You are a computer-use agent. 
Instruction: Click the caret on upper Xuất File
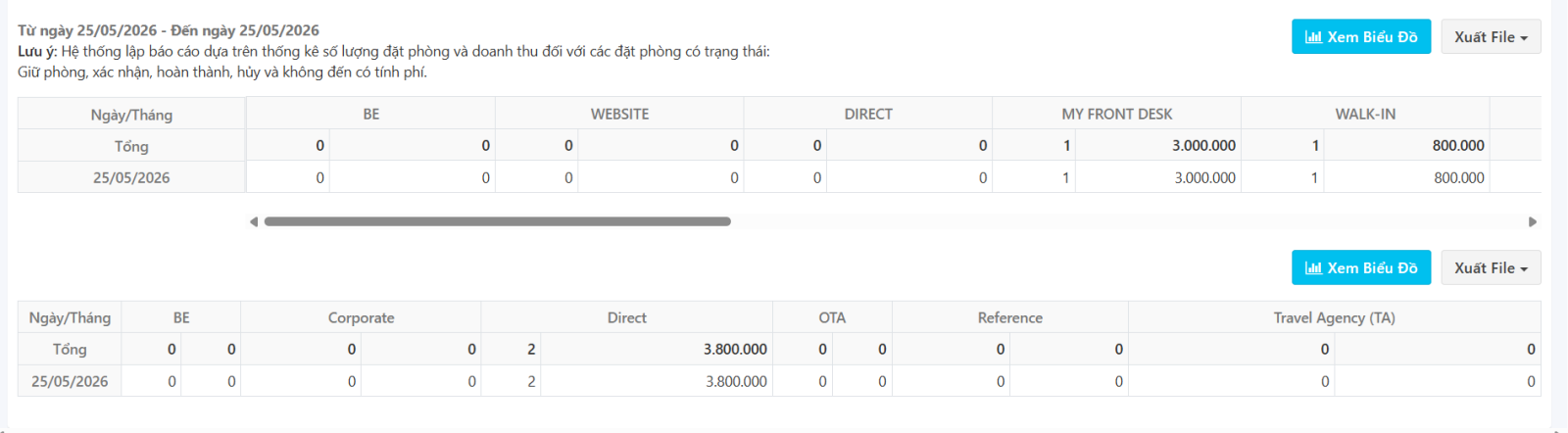[1524, 38]
